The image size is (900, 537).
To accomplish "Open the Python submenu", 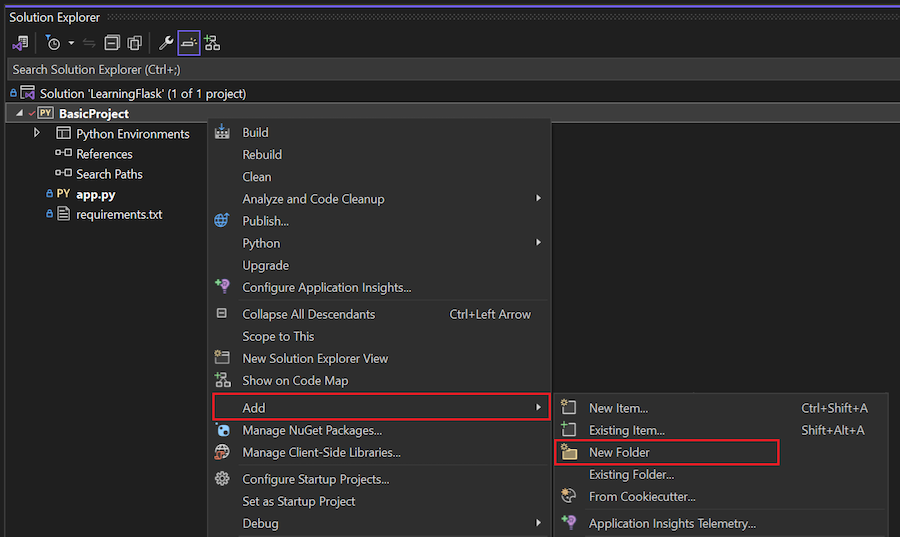I will click(x=261, y=243).
